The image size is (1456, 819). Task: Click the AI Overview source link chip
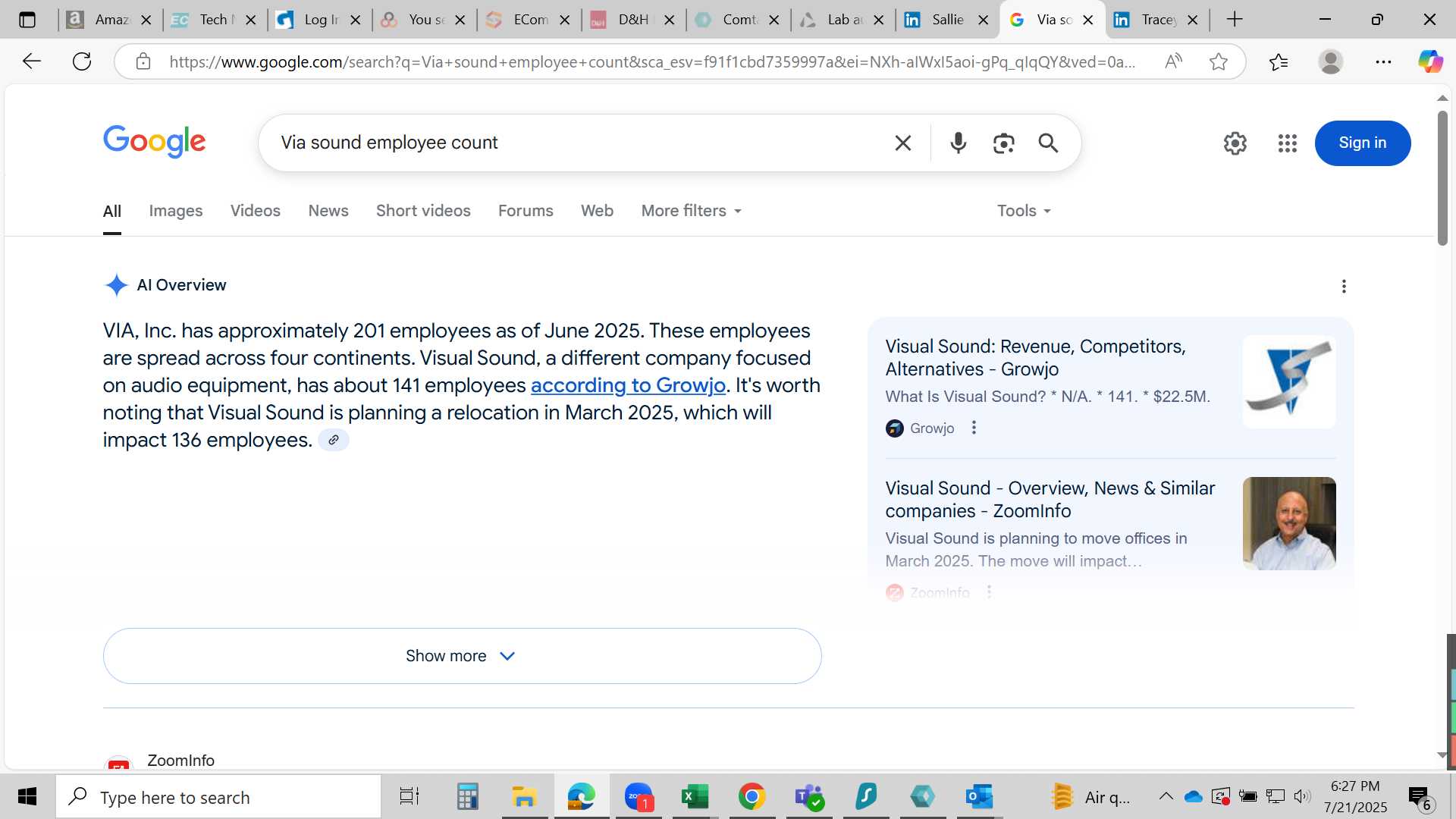point(334,440)
